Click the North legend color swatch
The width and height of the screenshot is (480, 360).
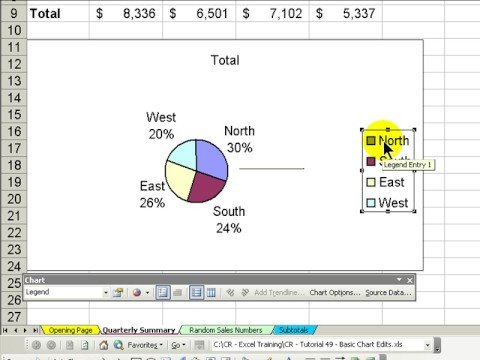371,141
